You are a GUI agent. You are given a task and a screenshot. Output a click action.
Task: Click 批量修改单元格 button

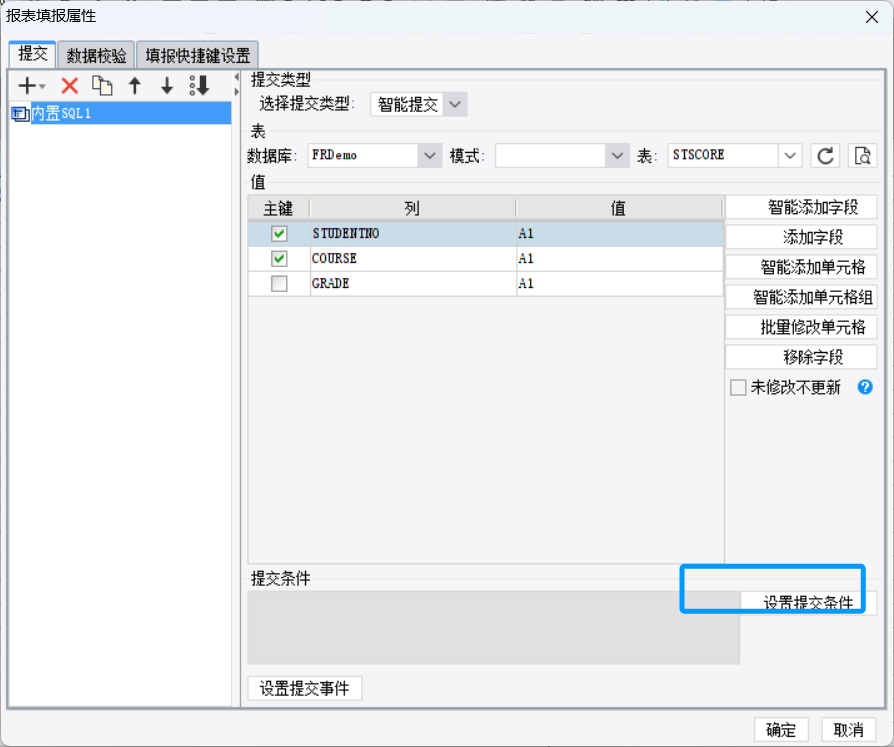click(801, 327)
